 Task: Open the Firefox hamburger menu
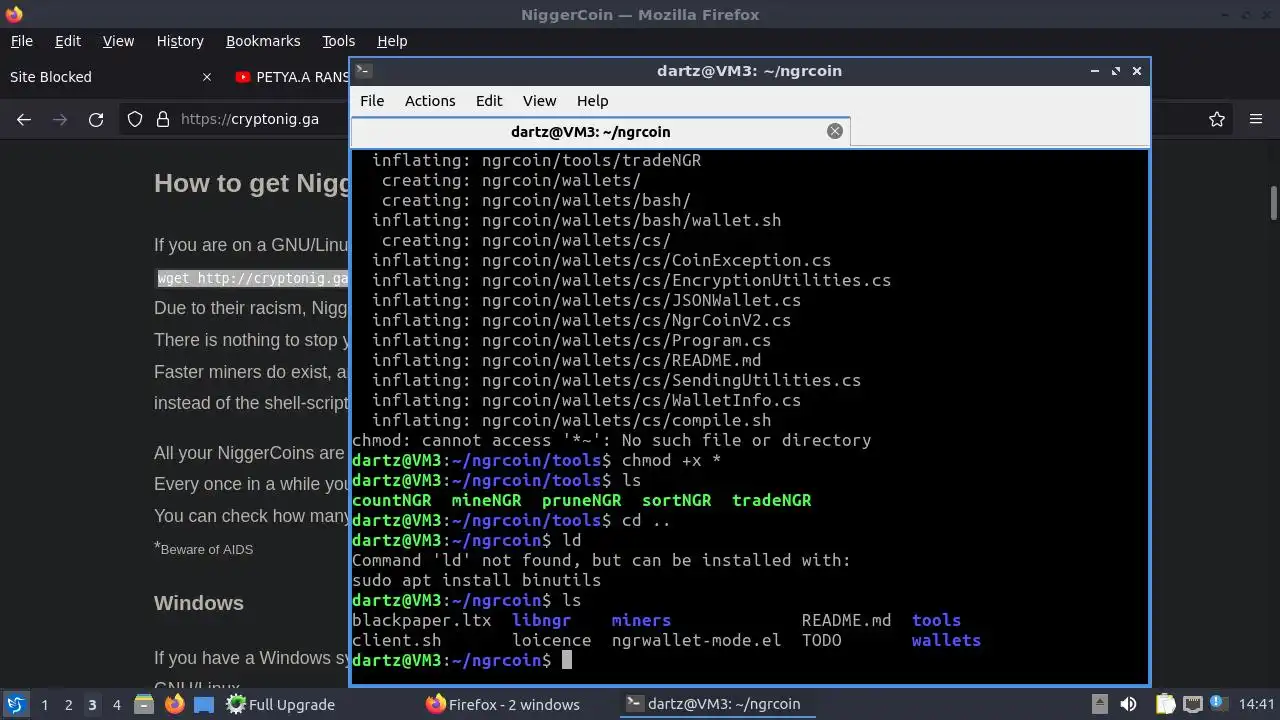tap(1256, 119)
